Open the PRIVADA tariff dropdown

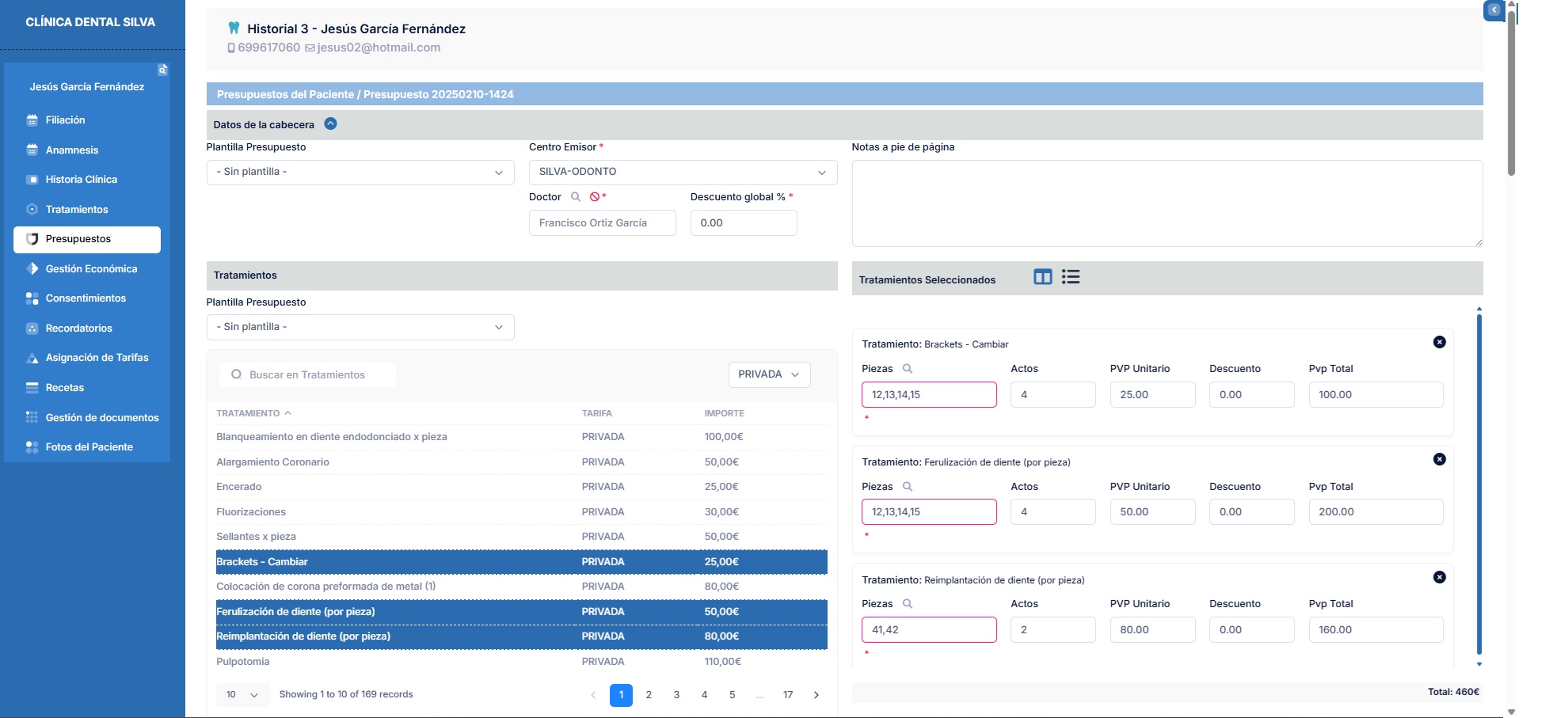[769, 374]
